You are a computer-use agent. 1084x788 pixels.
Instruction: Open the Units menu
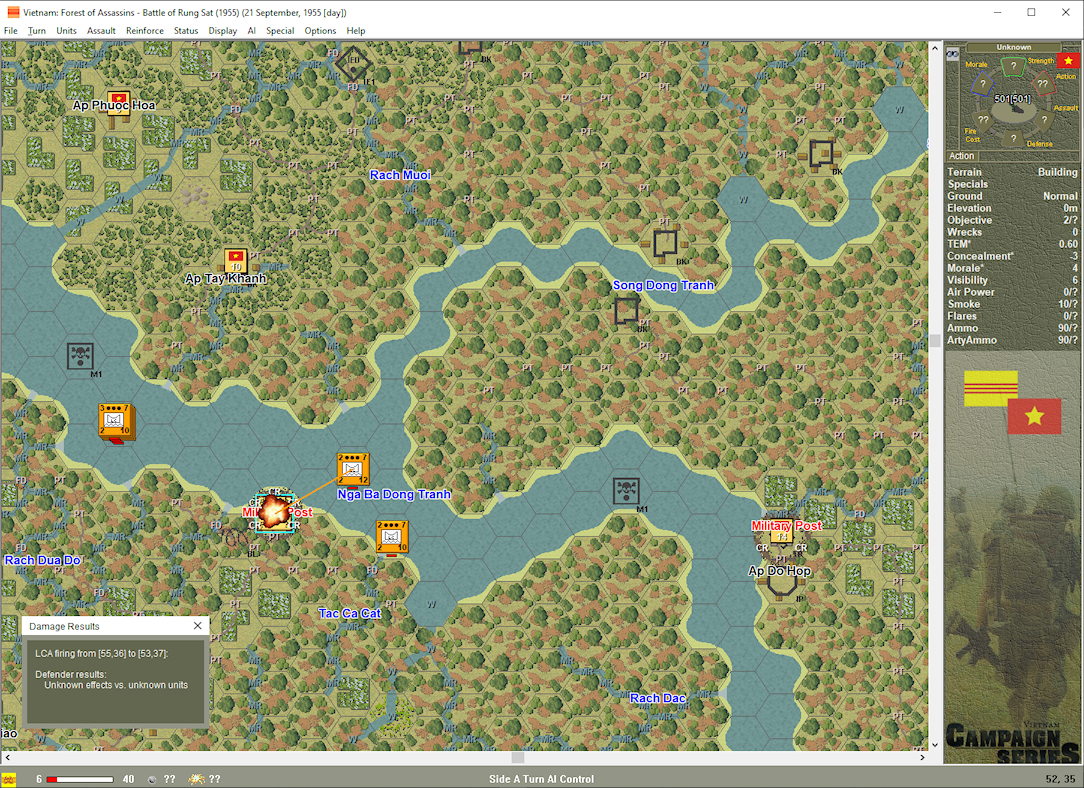click(66, 30)
